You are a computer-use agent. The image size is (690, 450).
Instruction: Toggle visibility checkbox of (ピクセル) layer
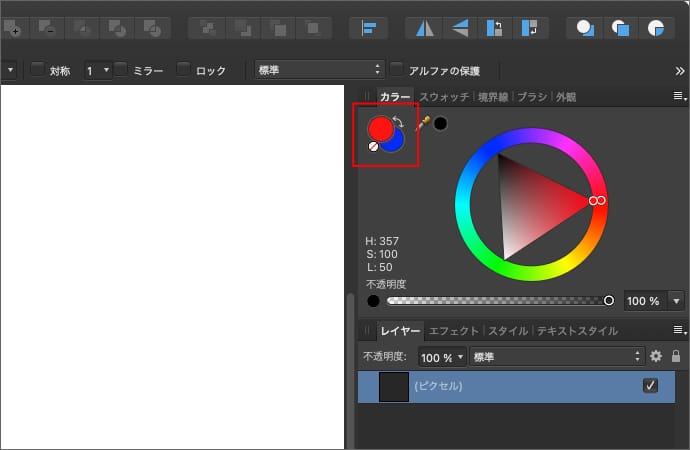pos(650,386)
